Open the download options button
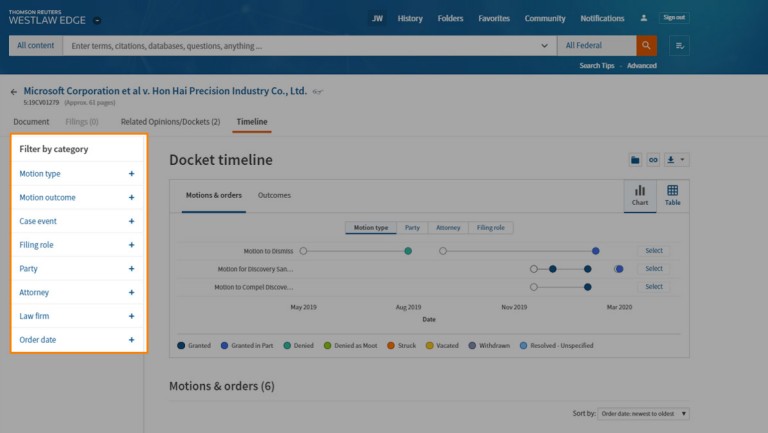768x433 pixels. pyautogui.click(x=675, y=160)
